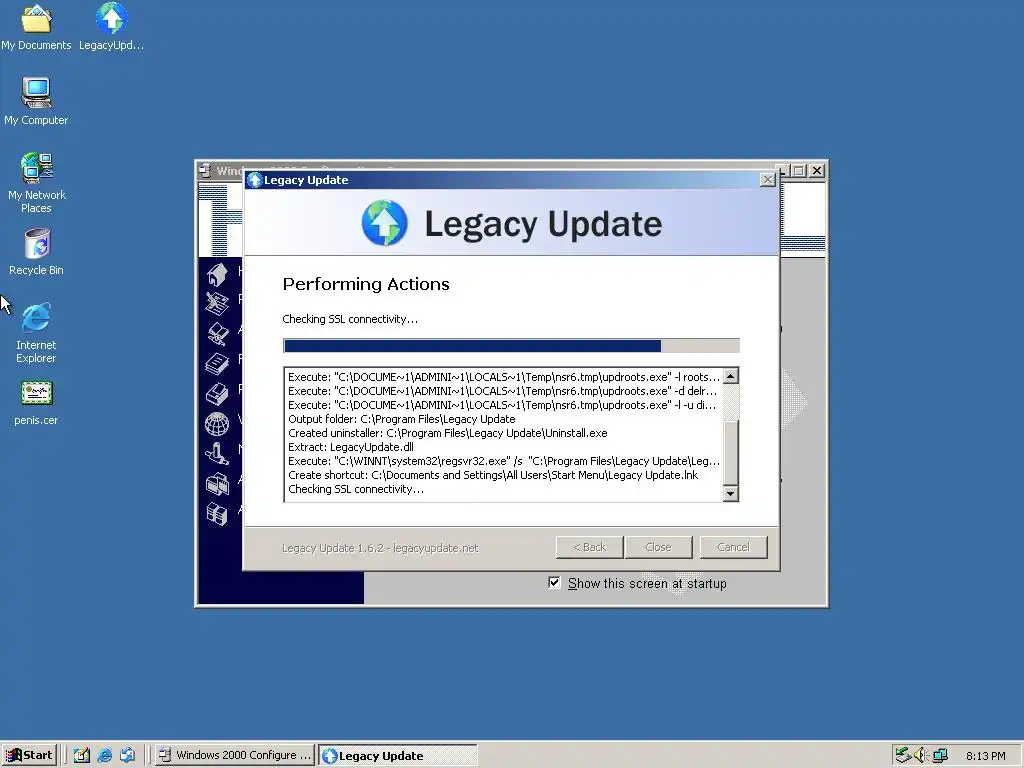Click the volume speaker tray icon
The width and height of the screenshot is (1024, 768).
click(x=921, y=755)
